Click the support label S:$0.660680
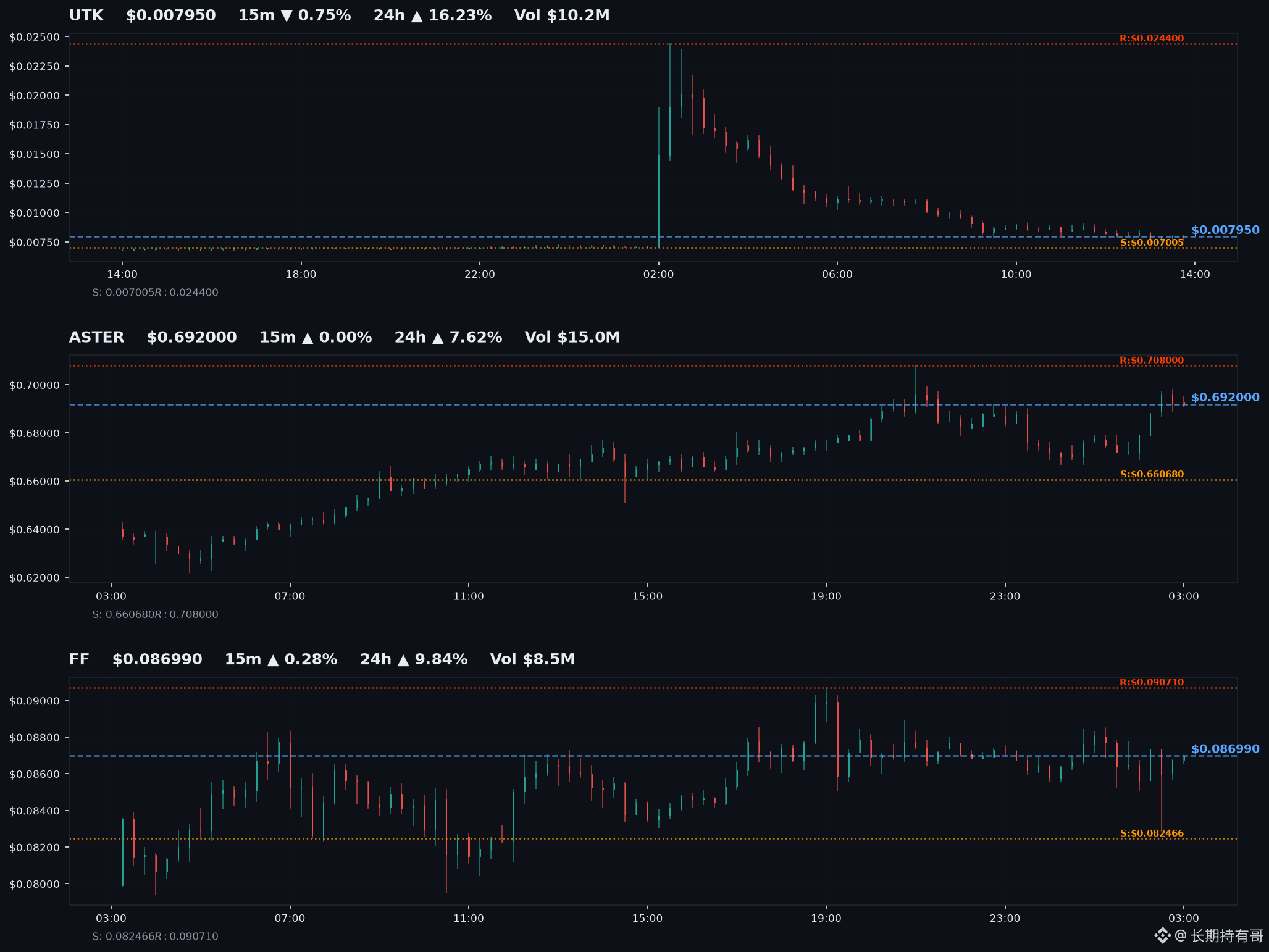The image size is (1269, 952). coord(1152,475)
